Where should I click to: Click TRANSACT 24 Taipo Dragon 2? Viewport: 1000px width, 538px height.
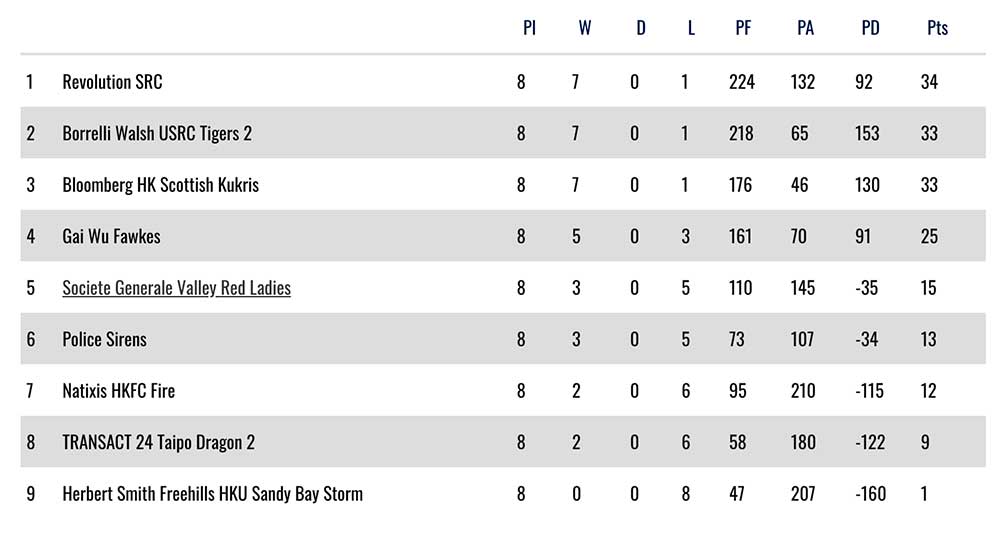tap(158, 442)
